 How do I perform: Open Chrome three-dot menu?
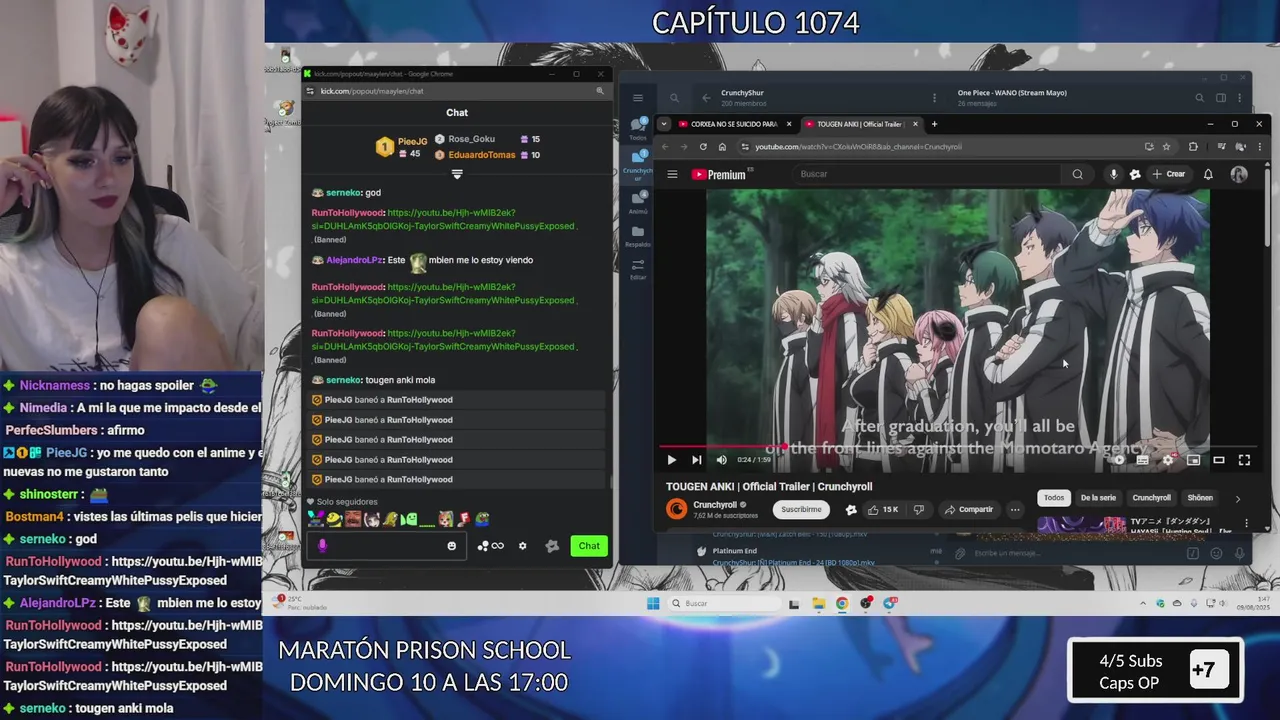[x=1259, y=147]
